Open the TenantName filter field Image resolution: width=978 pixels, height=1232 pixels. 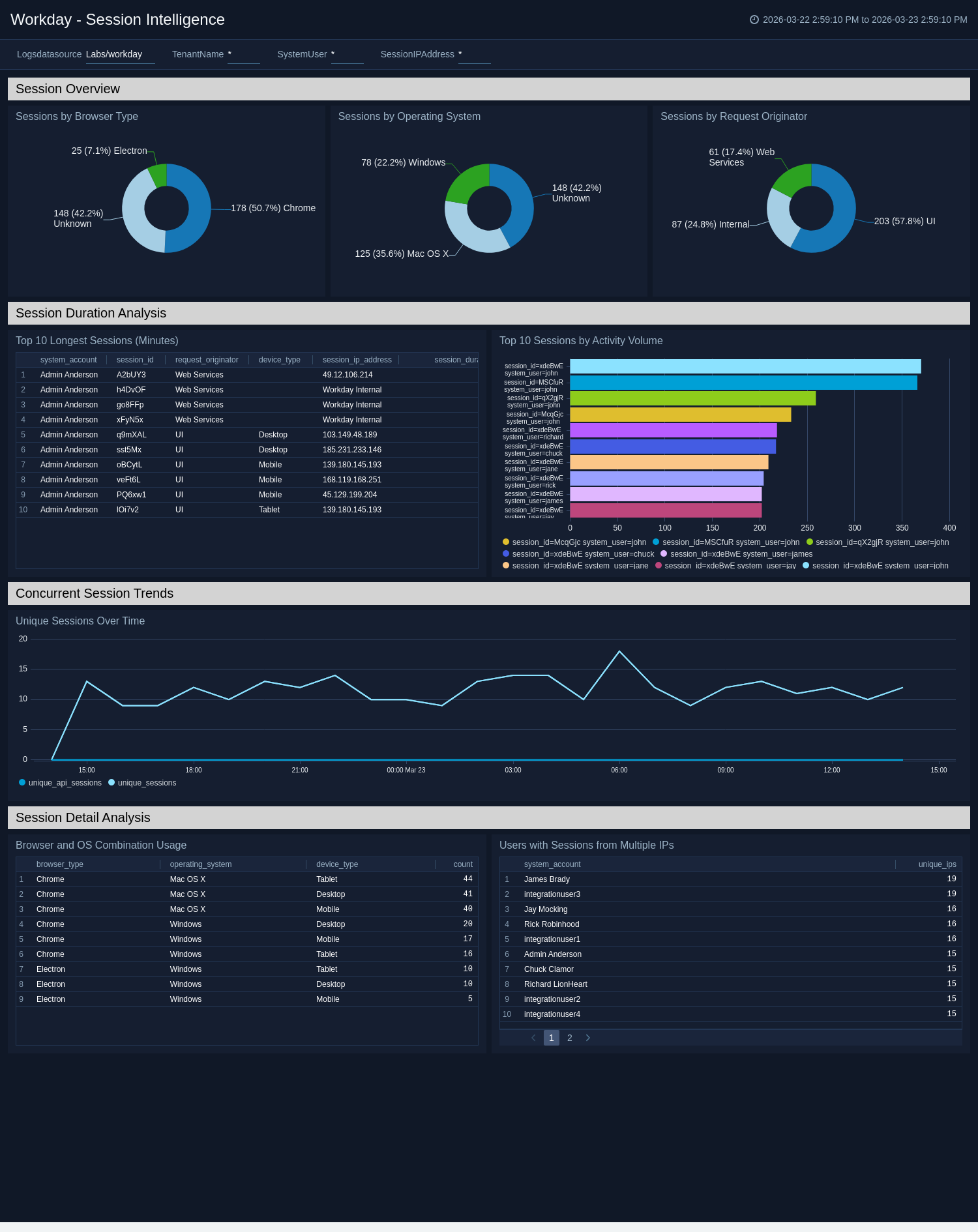[x=243, y=55]
